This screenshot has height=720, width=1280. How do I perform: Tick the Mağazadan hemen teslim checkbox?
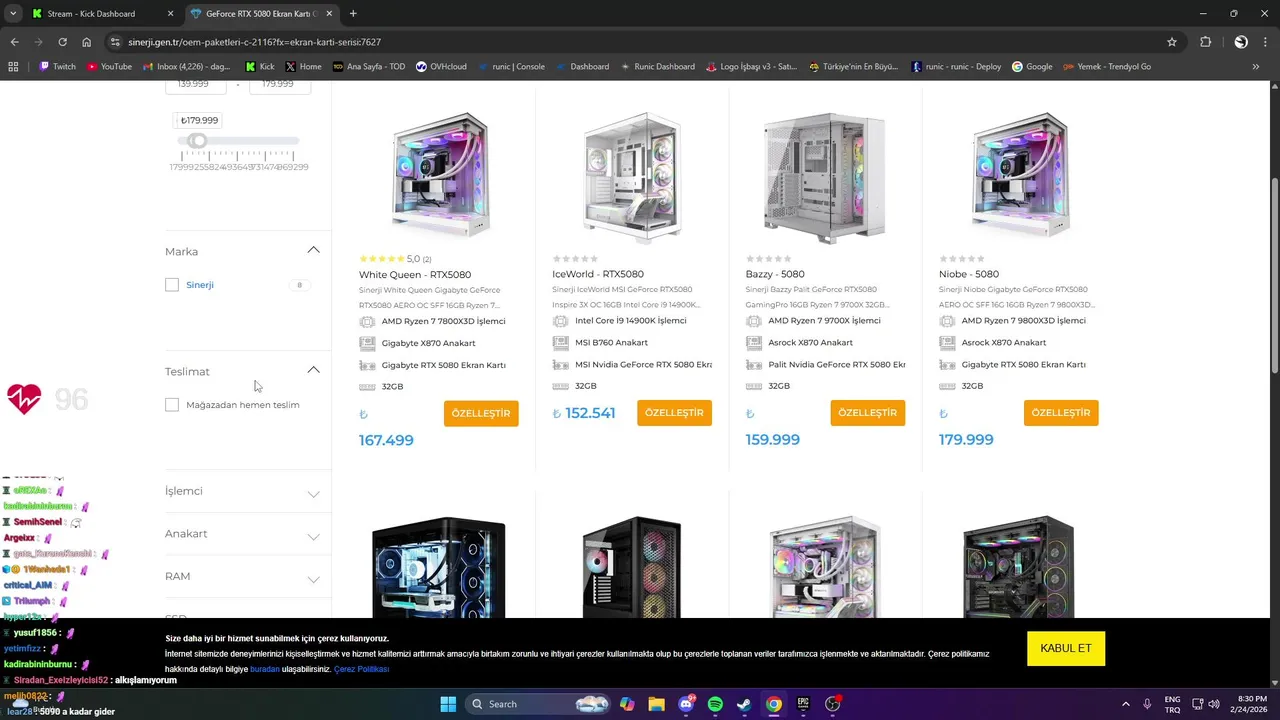click(x=172, y=405)
